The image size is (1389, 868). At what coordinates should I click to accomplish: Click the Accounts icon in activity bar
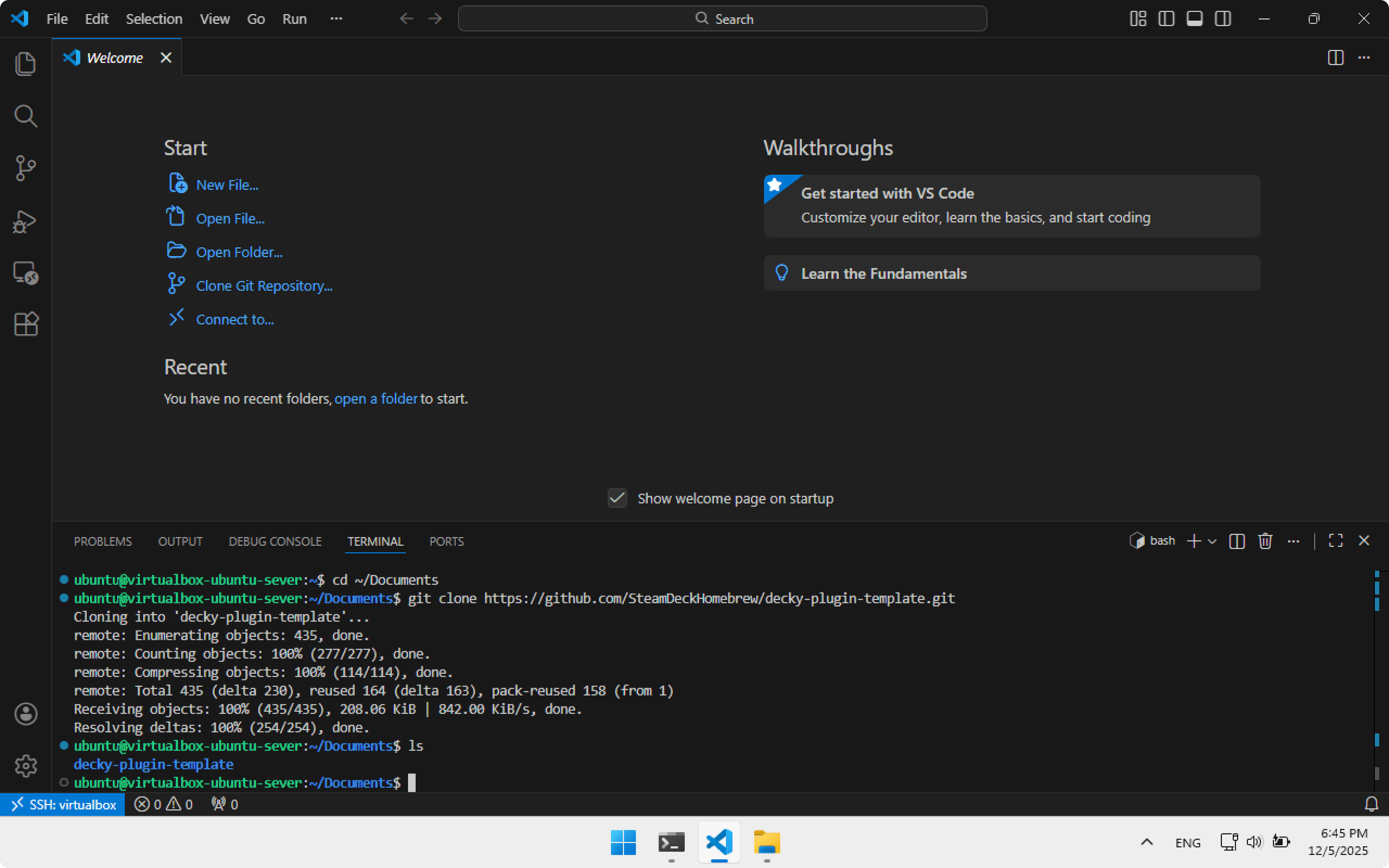pos(26,714)
